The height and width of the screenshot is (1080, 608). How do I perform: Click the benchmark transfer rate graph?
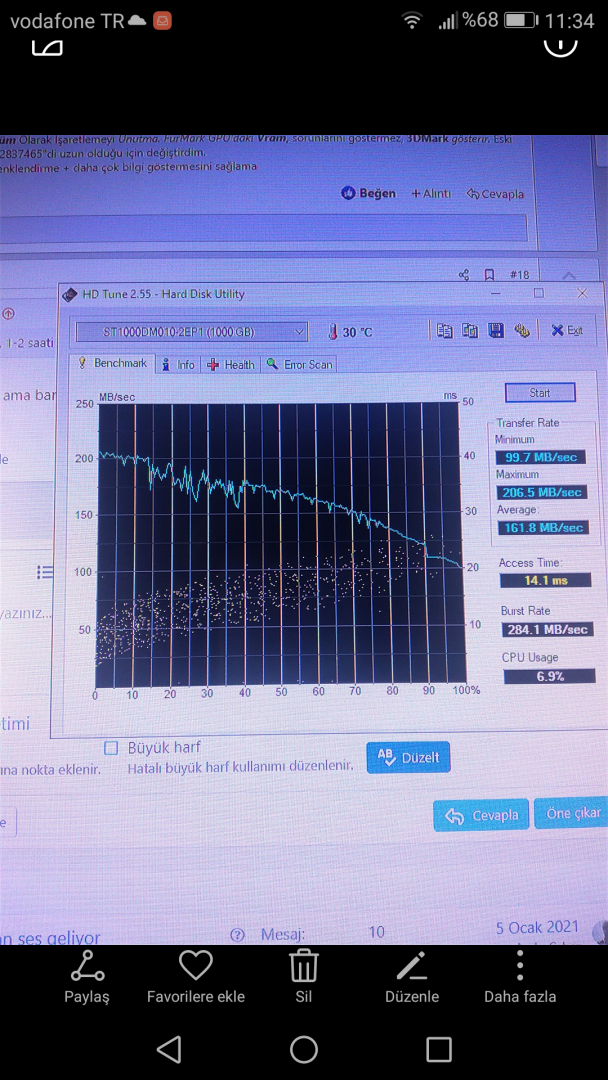click(x=279, y=546)
